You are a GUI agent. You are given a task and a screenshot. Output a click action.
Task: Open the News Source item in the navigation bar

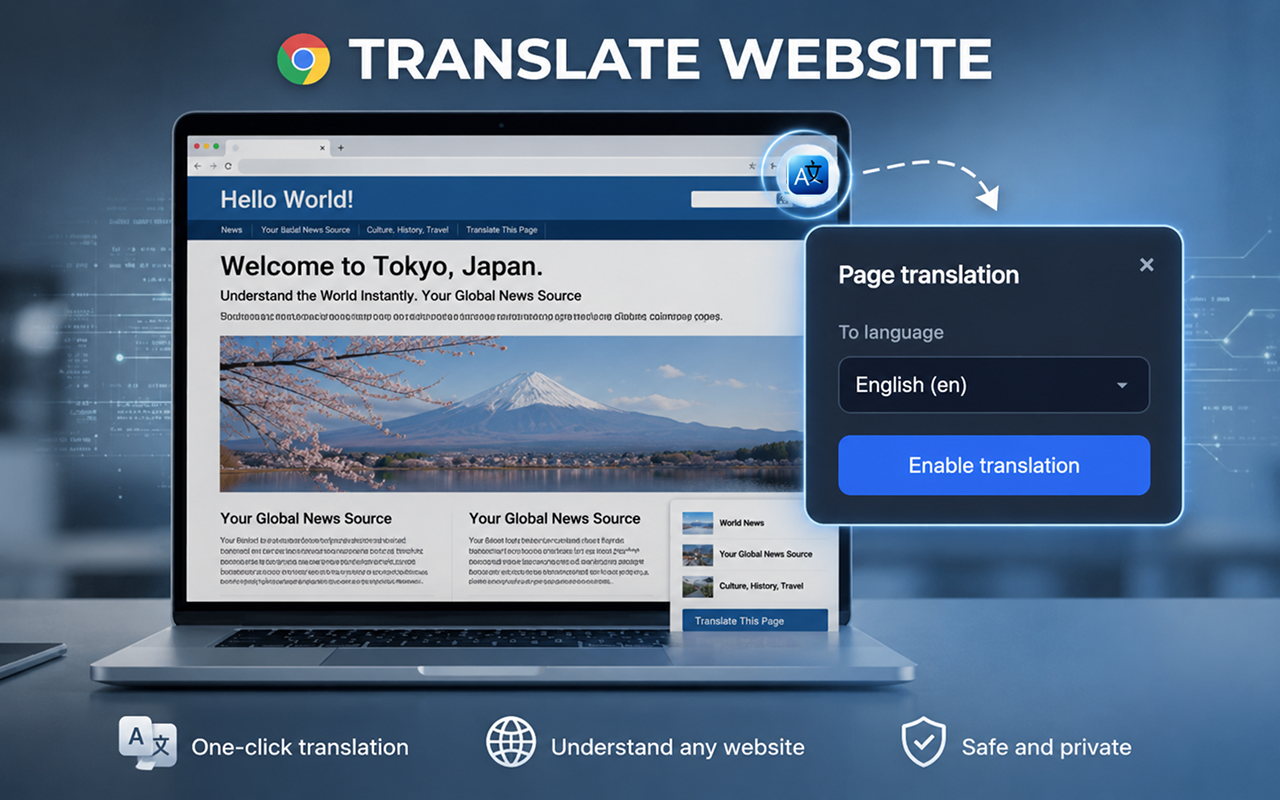pyautogui.click(x=305, y=230)
